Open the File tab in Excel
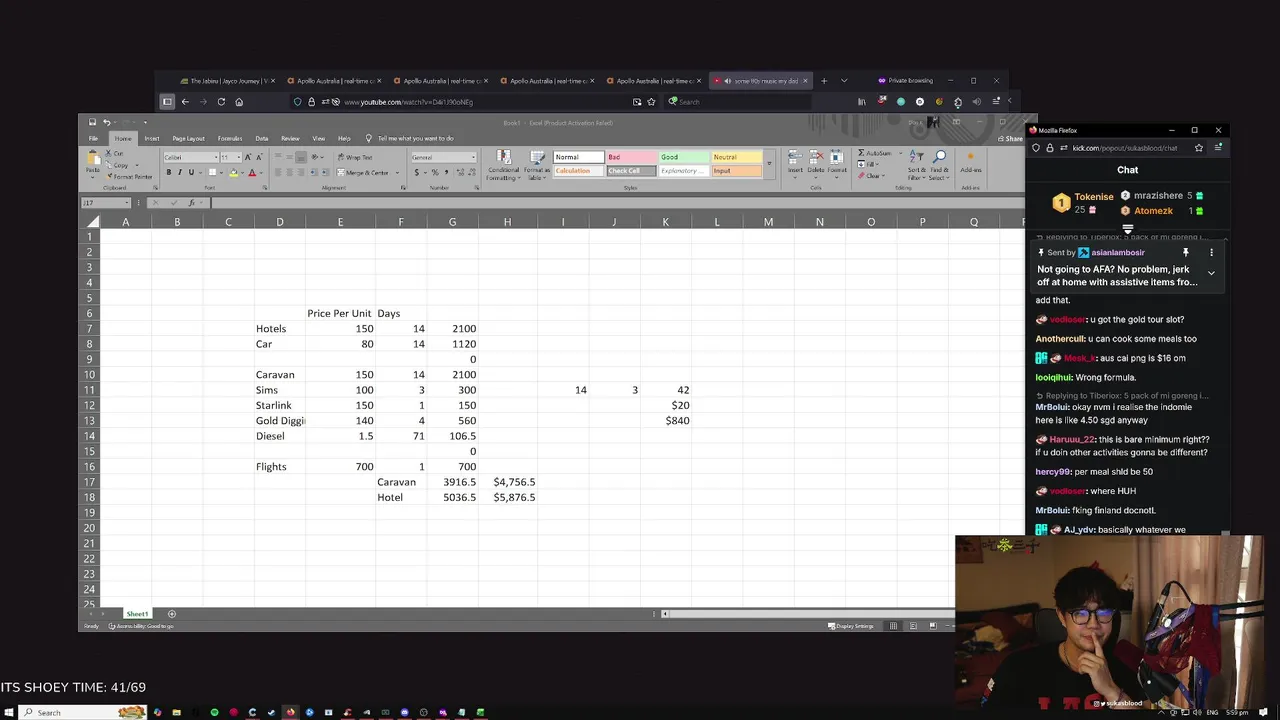1280x720 pixels. click(x=93, y=138)
